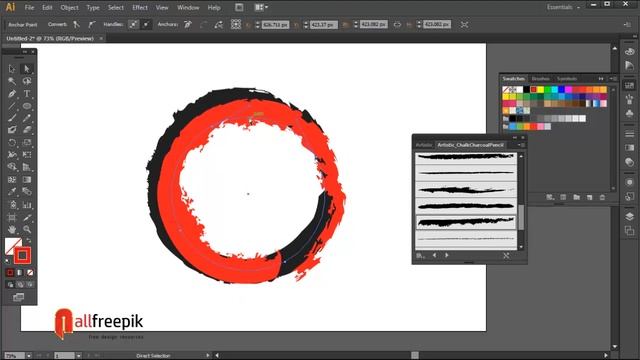
Task: Open the Object menu
Action: coord(69,7)
